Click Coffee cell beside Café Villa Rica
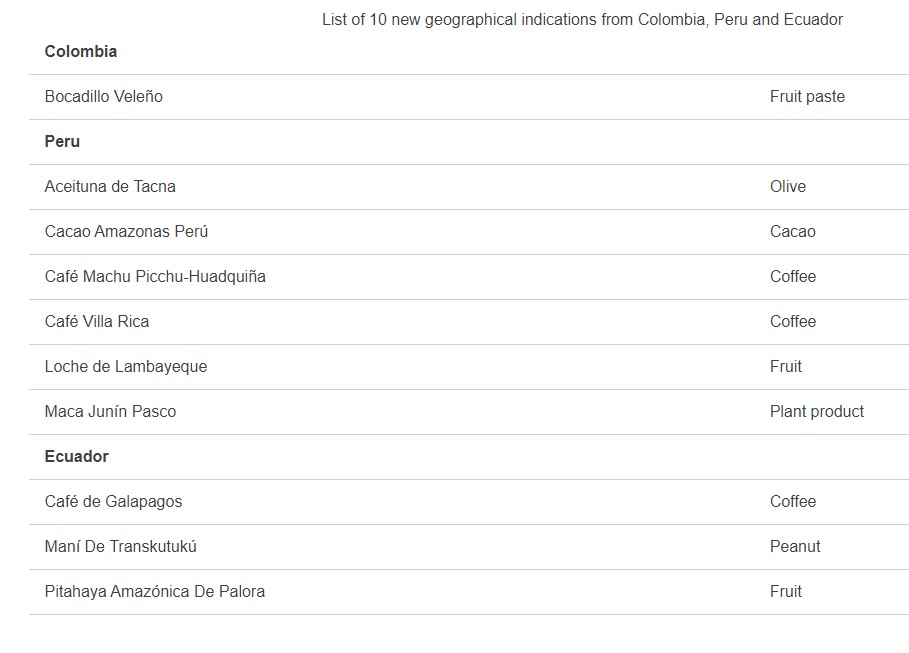 (x=793, y=322)
